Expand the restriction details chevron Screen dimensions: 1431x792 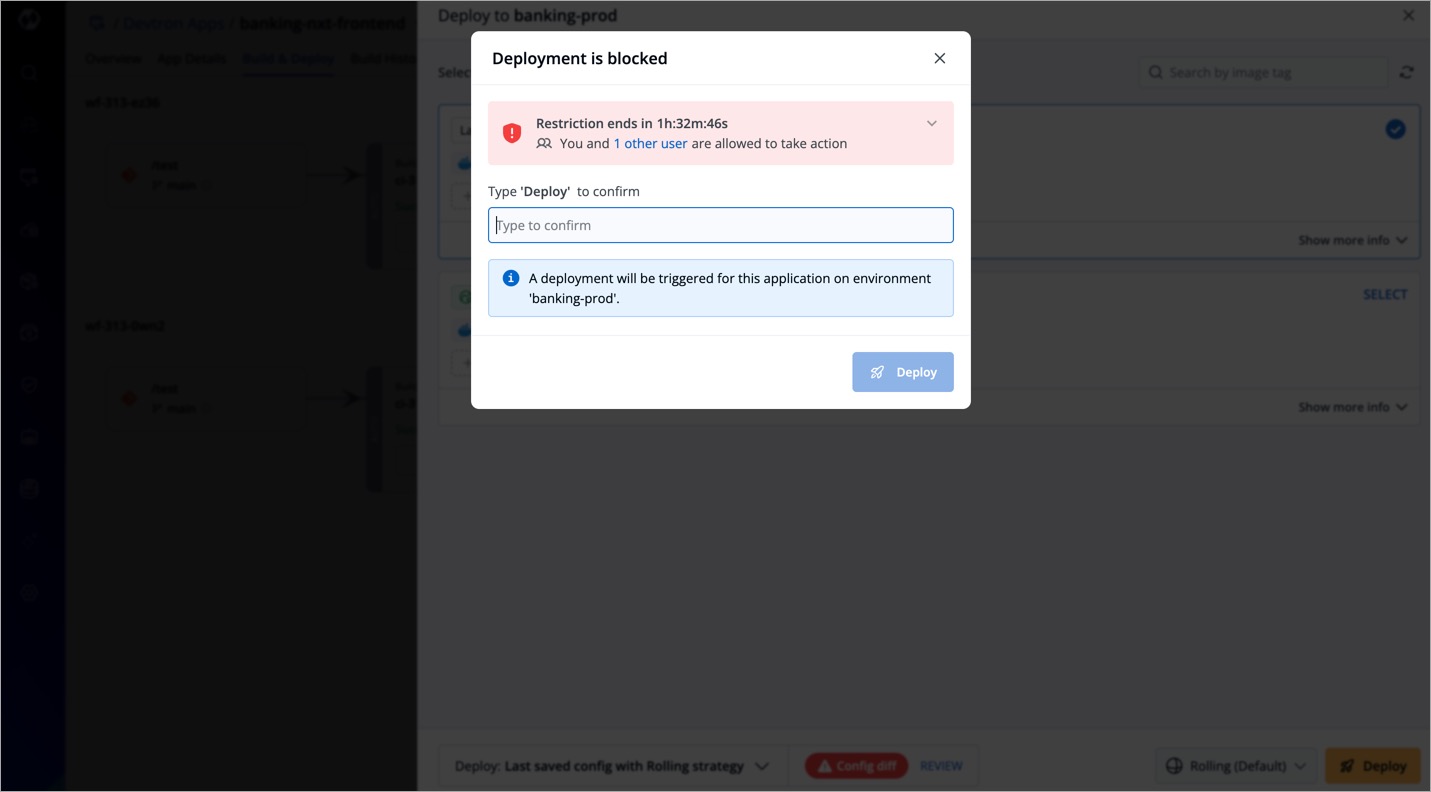pos(931,124)
